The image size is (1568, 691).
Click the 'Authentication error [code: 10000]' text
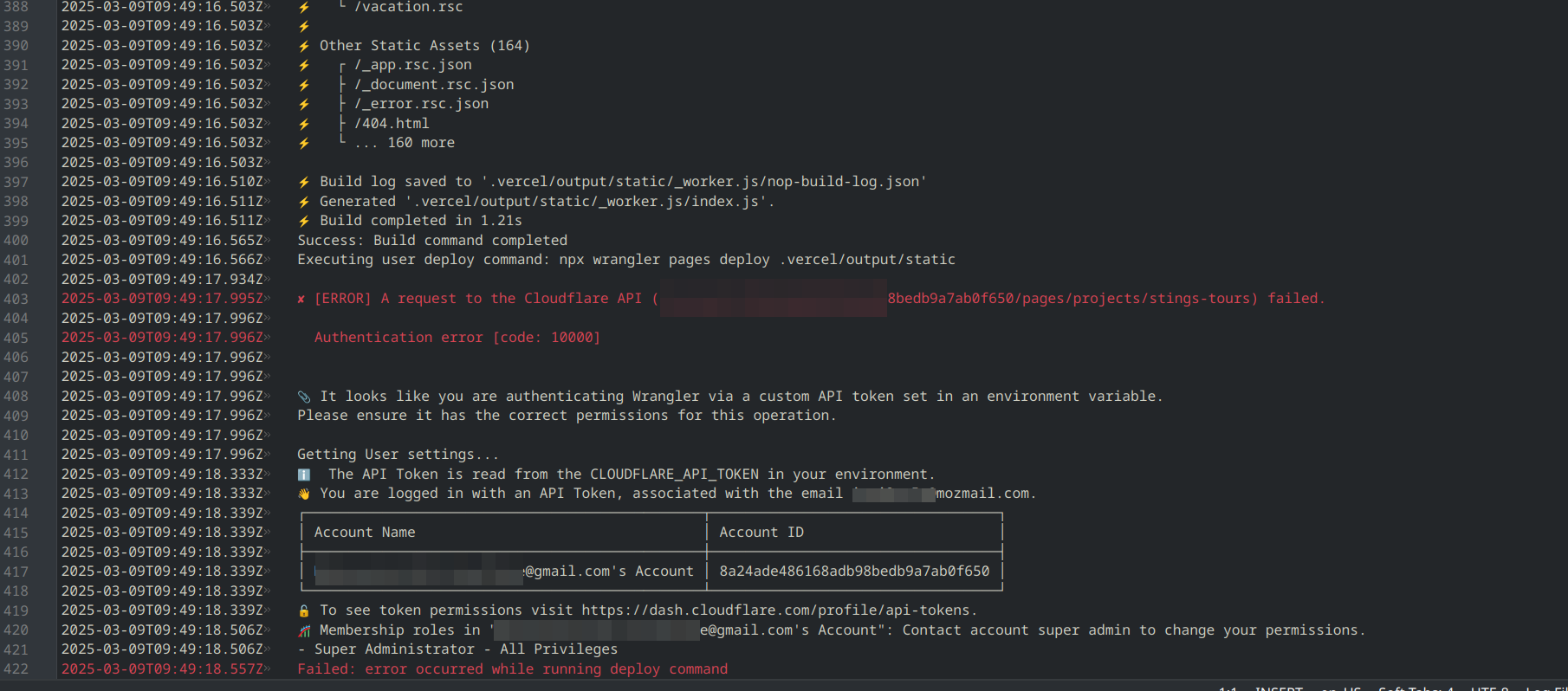tap(457, 338)
